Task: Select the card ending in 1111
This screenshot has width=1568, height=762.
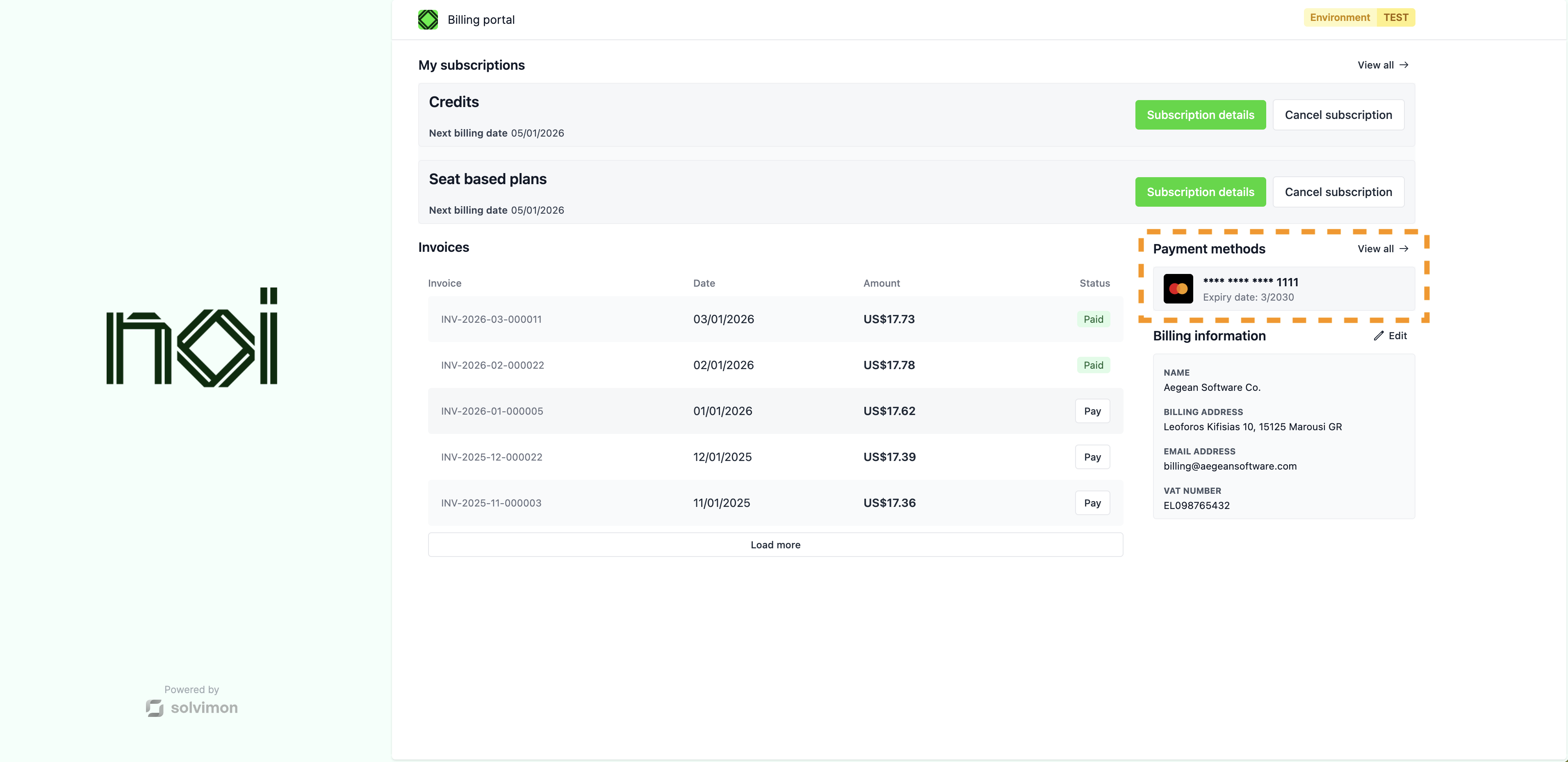Action: (1283, 289)
